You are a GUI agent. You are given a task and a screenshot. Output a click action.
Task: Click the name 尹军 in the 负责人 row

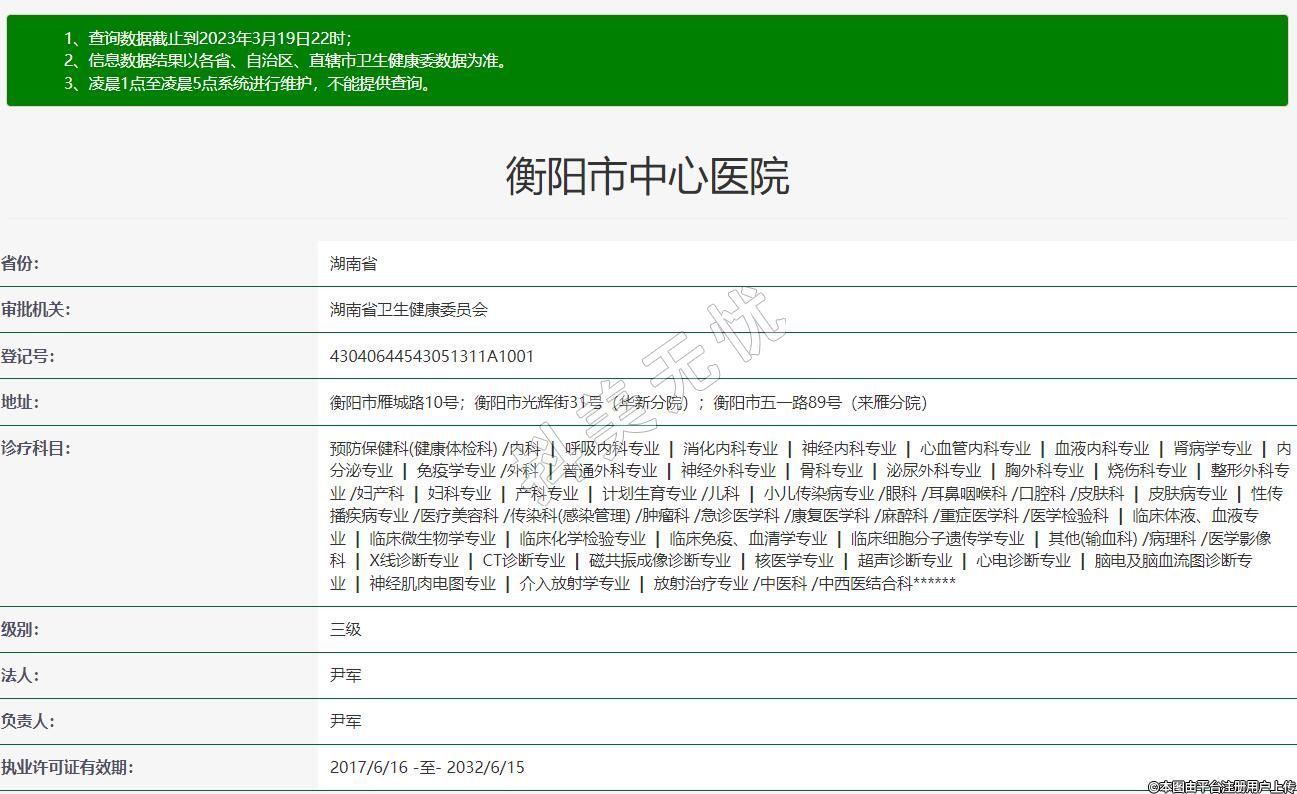345,722
